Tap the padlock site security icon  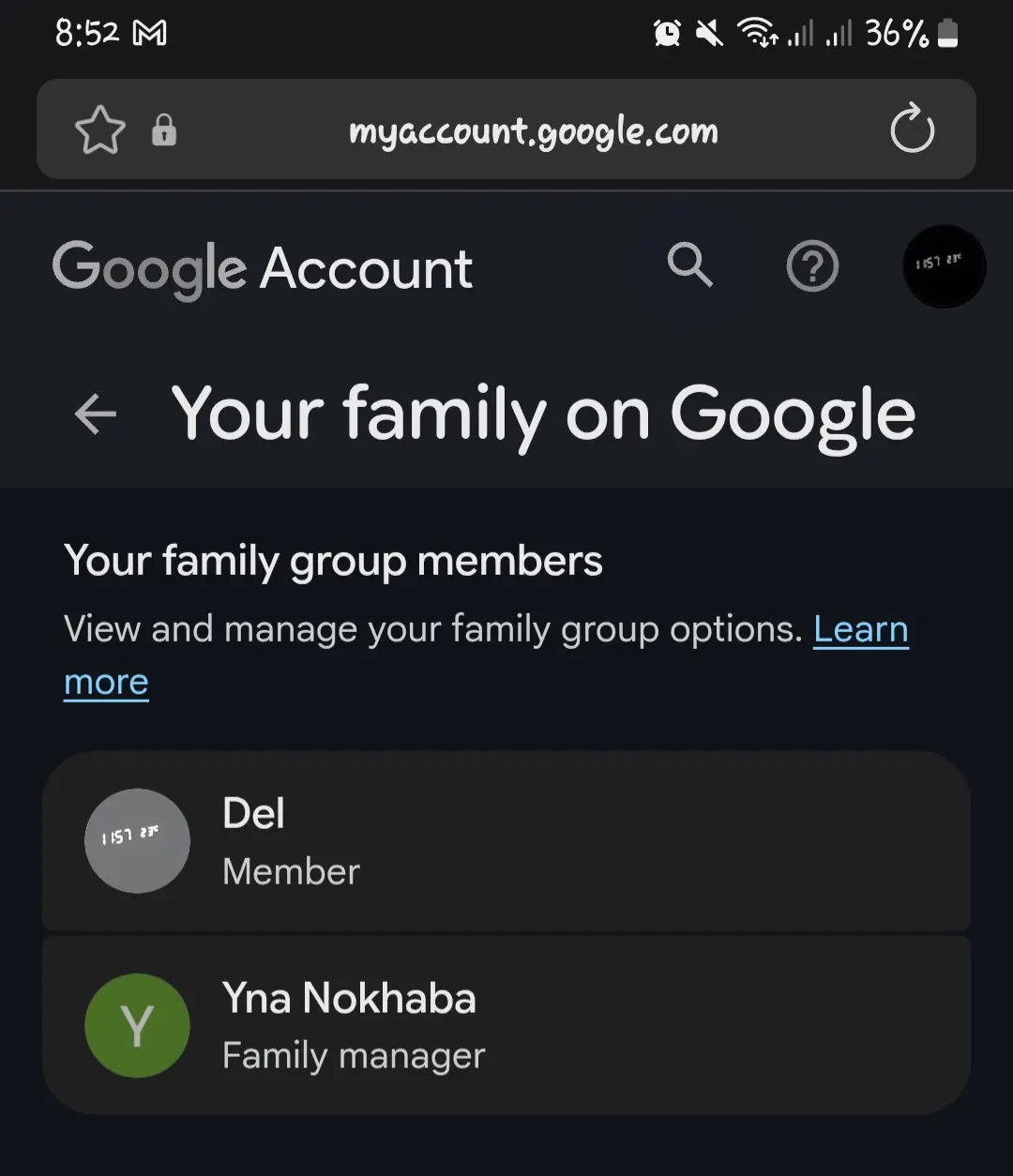164,129
